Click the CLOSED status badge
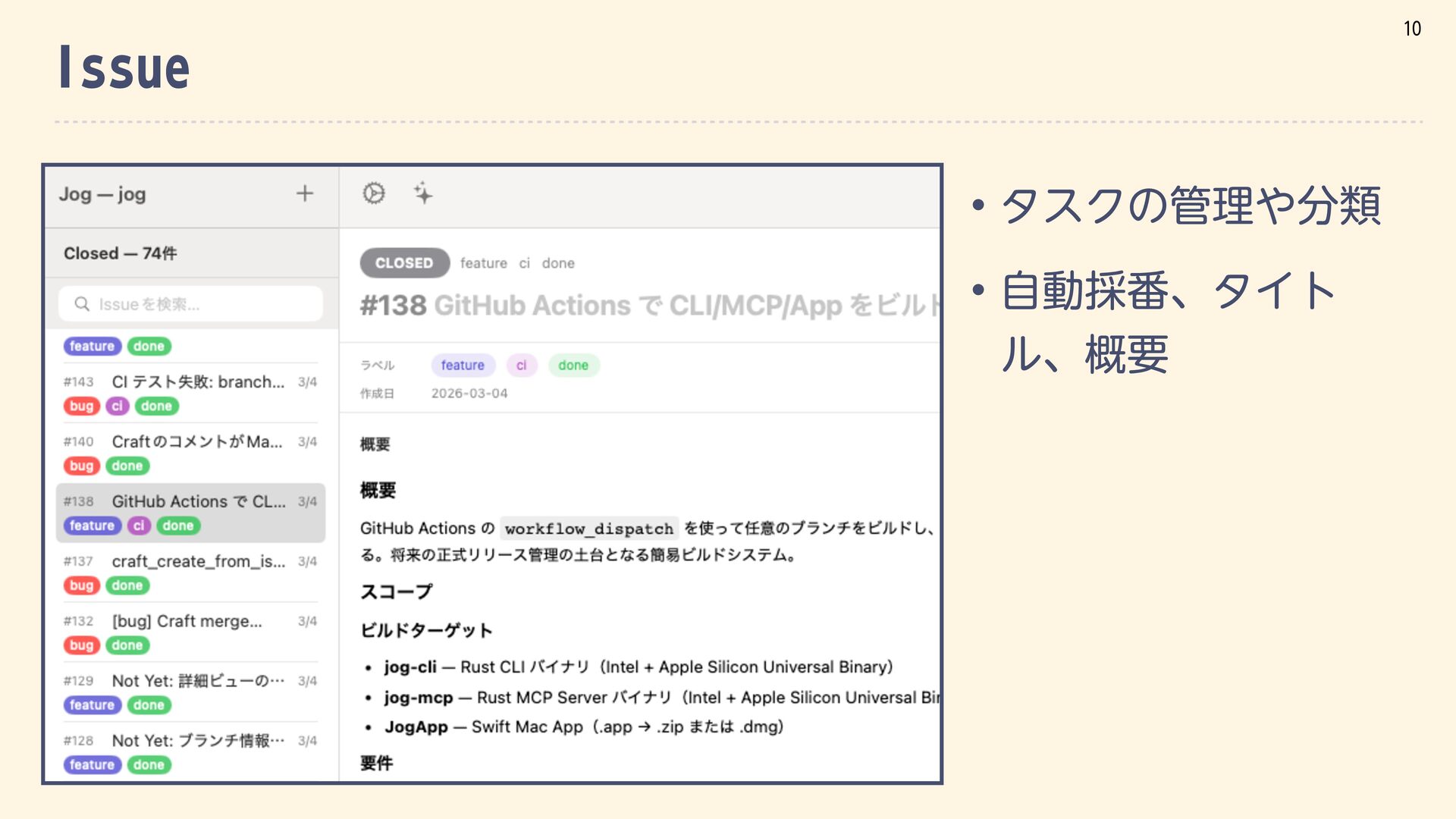The image size is (1456, 819). (x=404, y=263)
